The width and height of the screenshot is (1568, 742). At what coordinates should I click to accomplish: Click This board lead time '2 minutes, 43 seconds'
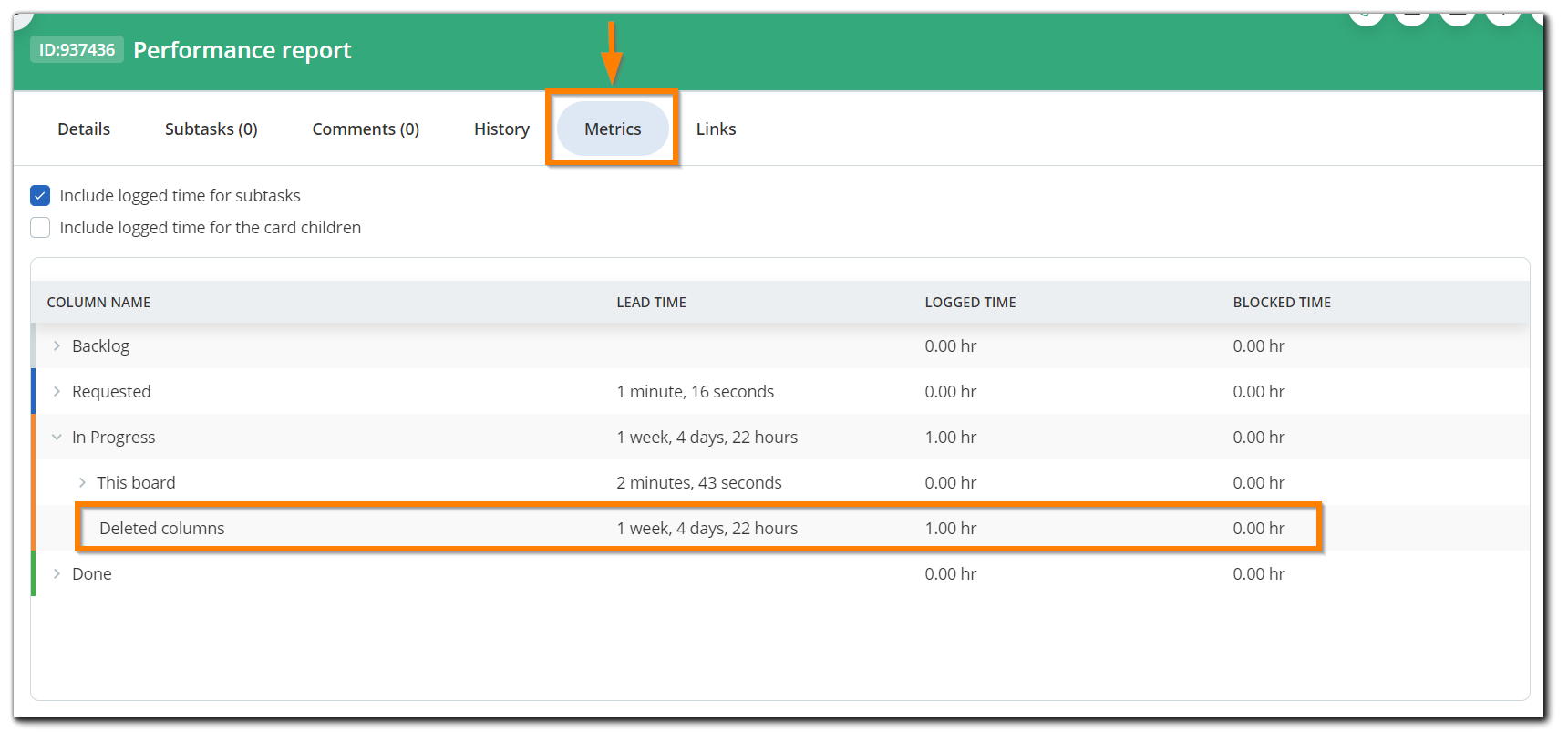699,482
